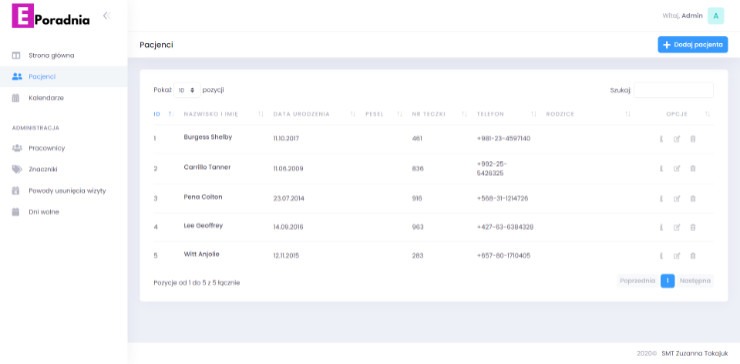Delete patient Pena Colton
The height and width of the screenshot is (364, 740).
point(693,199)
